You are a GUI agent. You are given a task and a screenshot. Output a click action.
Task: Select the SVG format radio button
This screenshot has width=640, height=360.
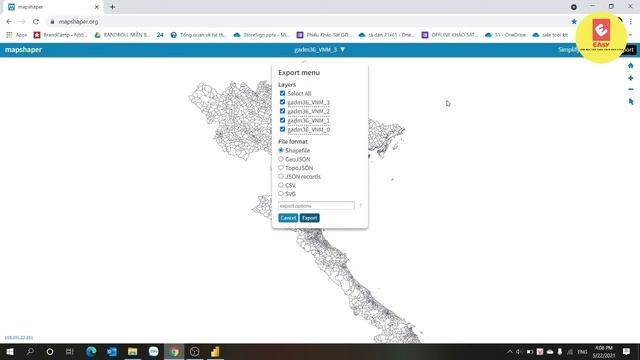pos(281,193)
